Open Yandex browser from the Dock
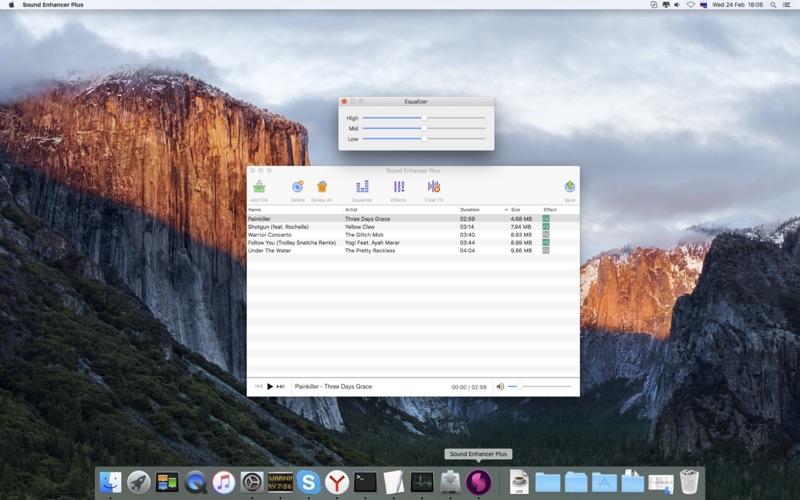The image size is (800, 500). (337, 482)
